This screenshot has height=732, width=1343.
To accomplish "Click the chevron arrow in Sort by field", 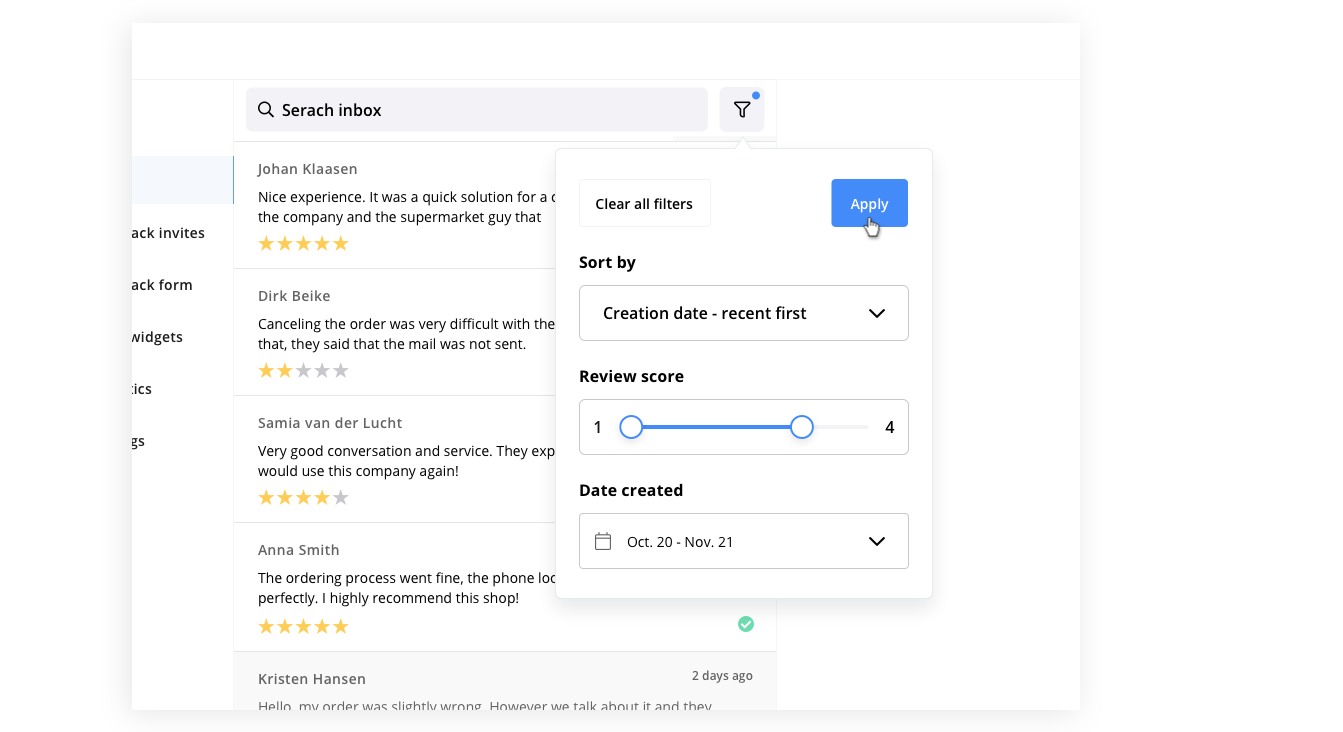I will tap(877, 313).
